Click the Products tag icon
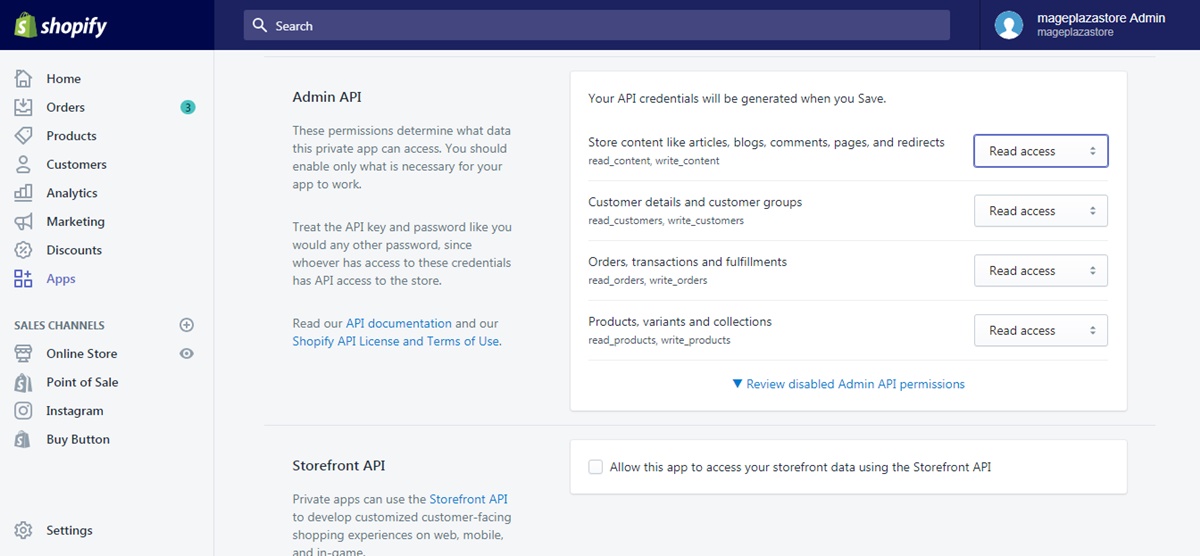Viewport: 1200px width, 556px height. (23, 136)
